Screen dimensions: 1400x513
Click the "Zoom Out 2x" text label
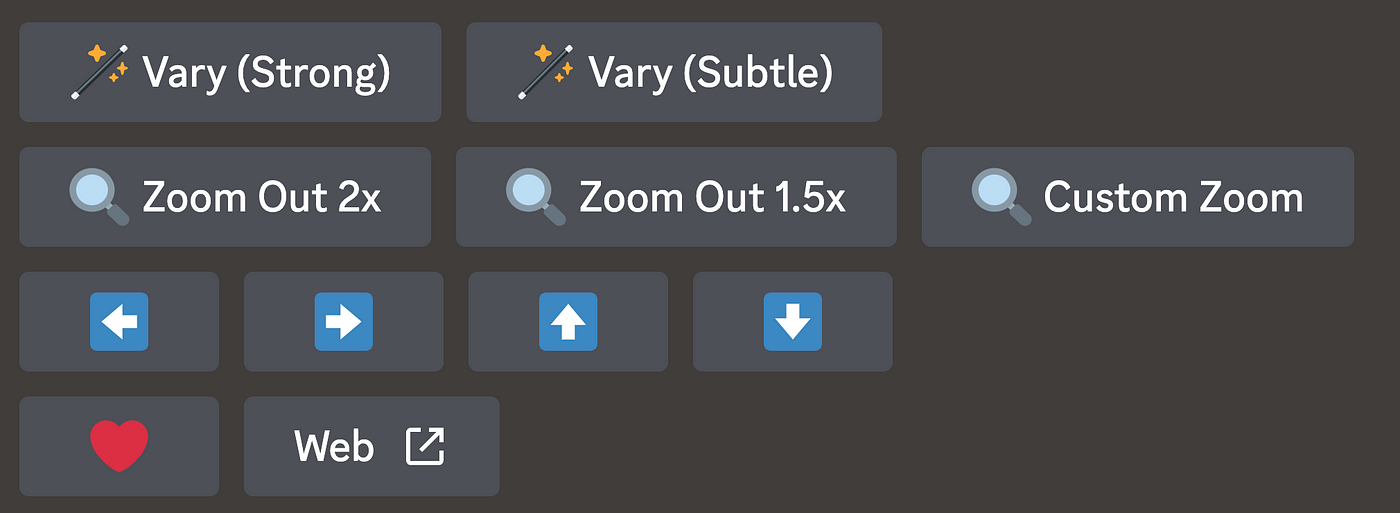tap(262, 198)
